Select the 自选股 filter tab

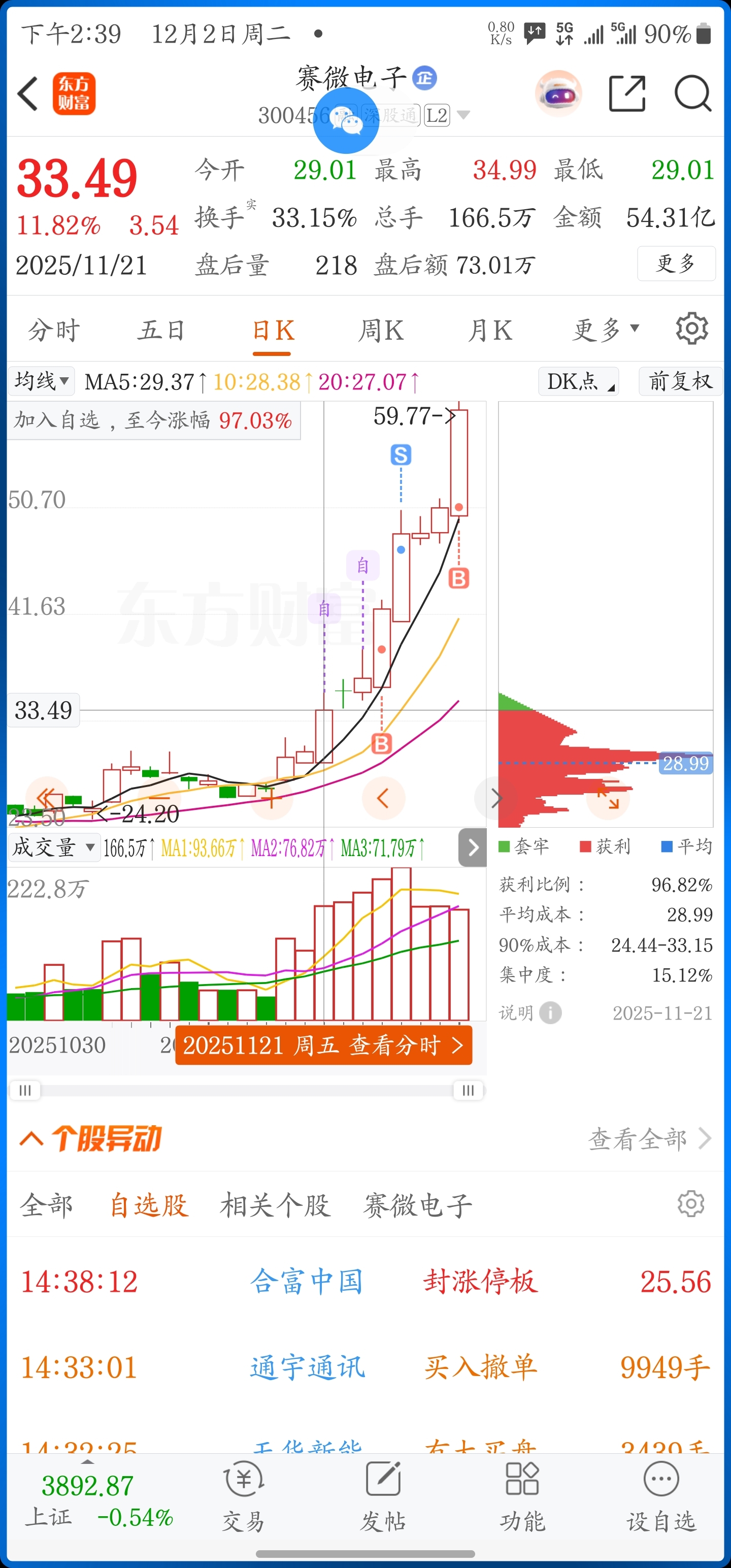149,1204
